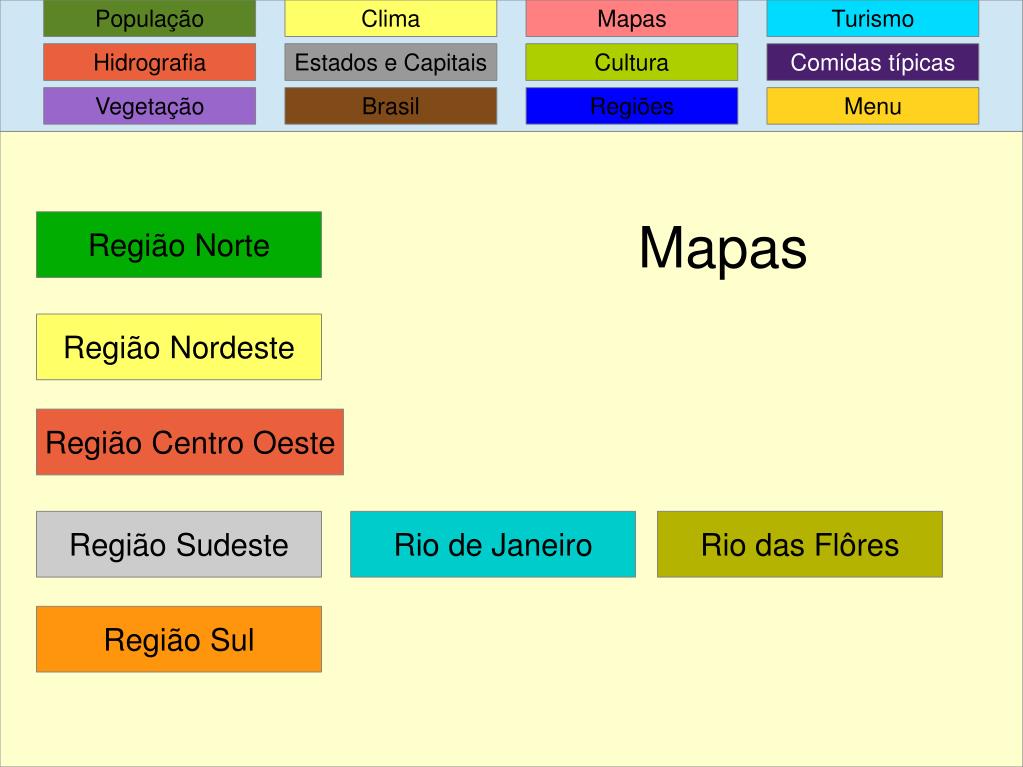Click the brown Brasil button

tap(390, 106)
